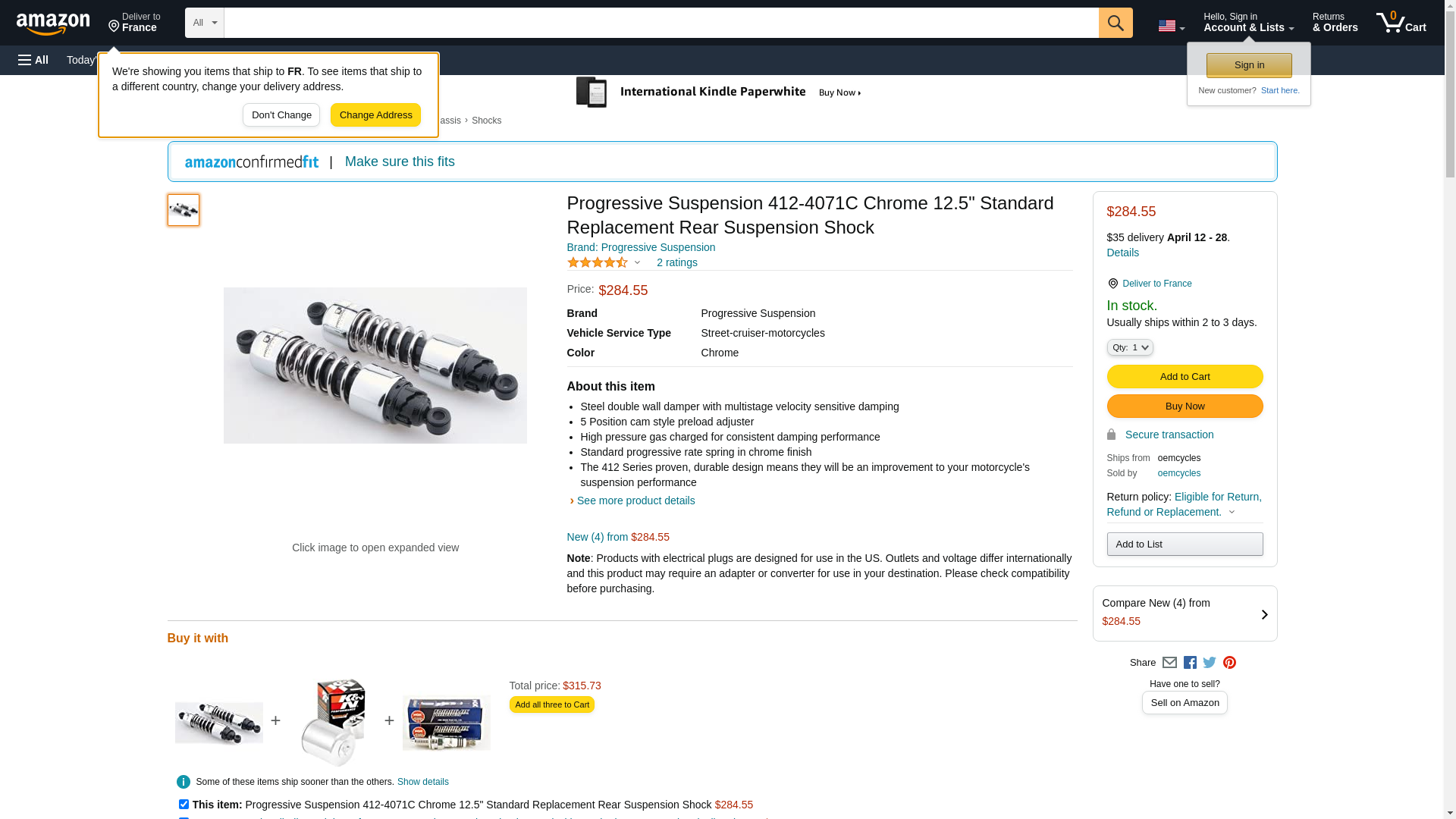The width and height of the screenshot is (1456, 819).
Task: Share on Twitter icon
Action: tap(1210, 663)
